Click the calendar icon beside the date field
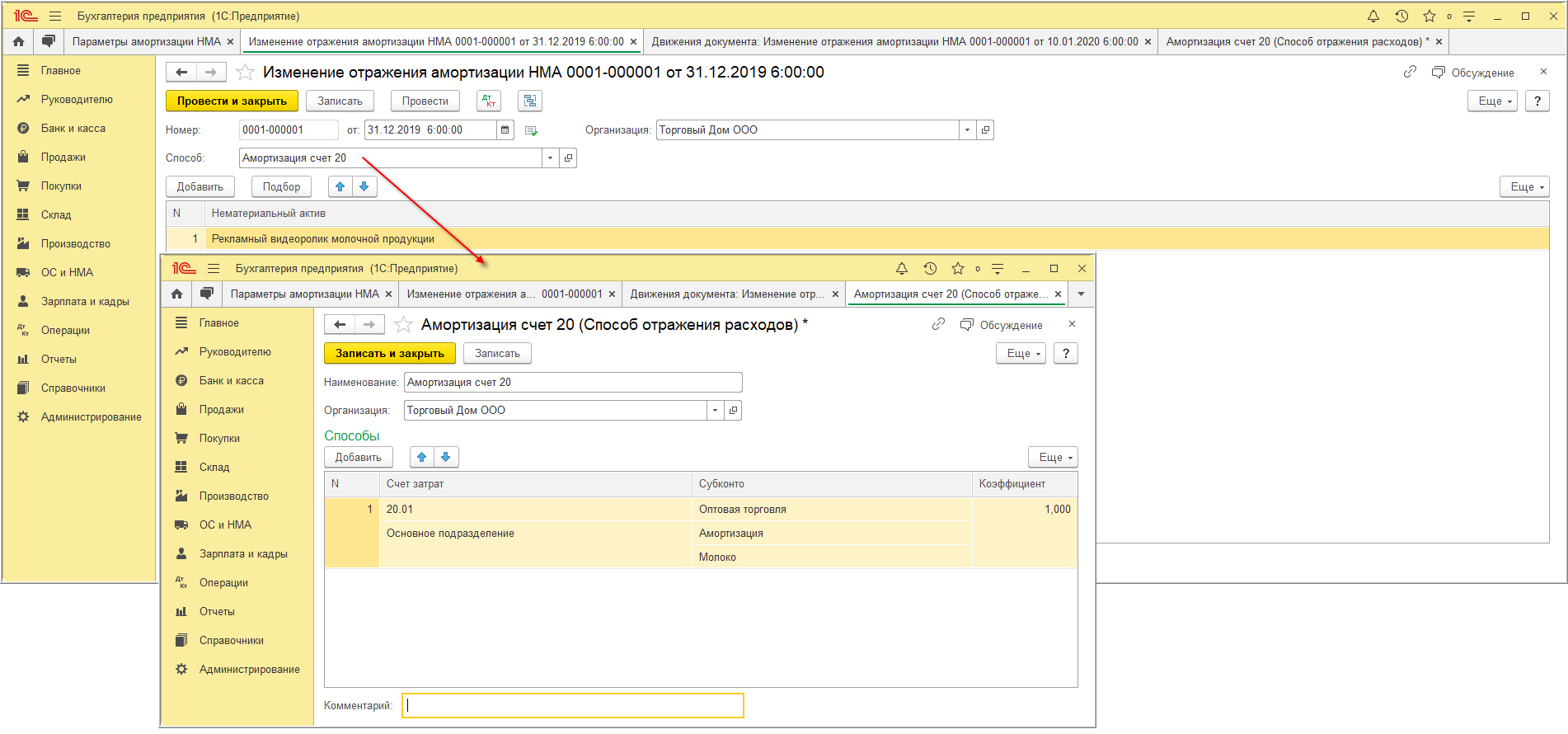Viewport: 1568px width, 734px height. 505,130
